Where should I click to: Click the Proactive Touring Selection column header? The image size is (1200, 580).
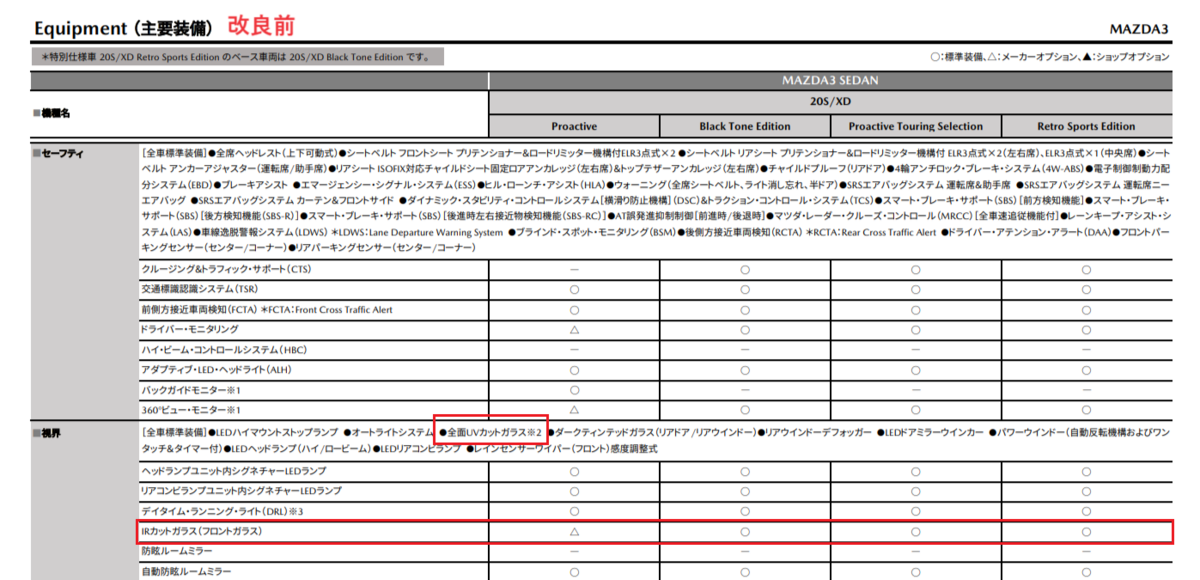(915, 126)
